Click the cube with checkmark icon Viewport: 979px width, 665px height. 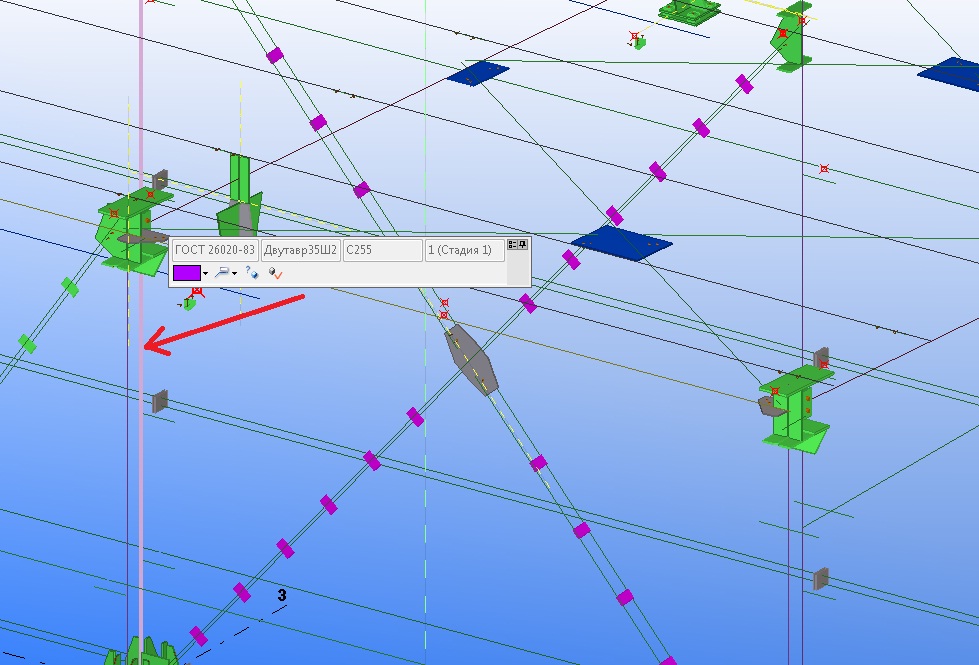click(275, 272)
